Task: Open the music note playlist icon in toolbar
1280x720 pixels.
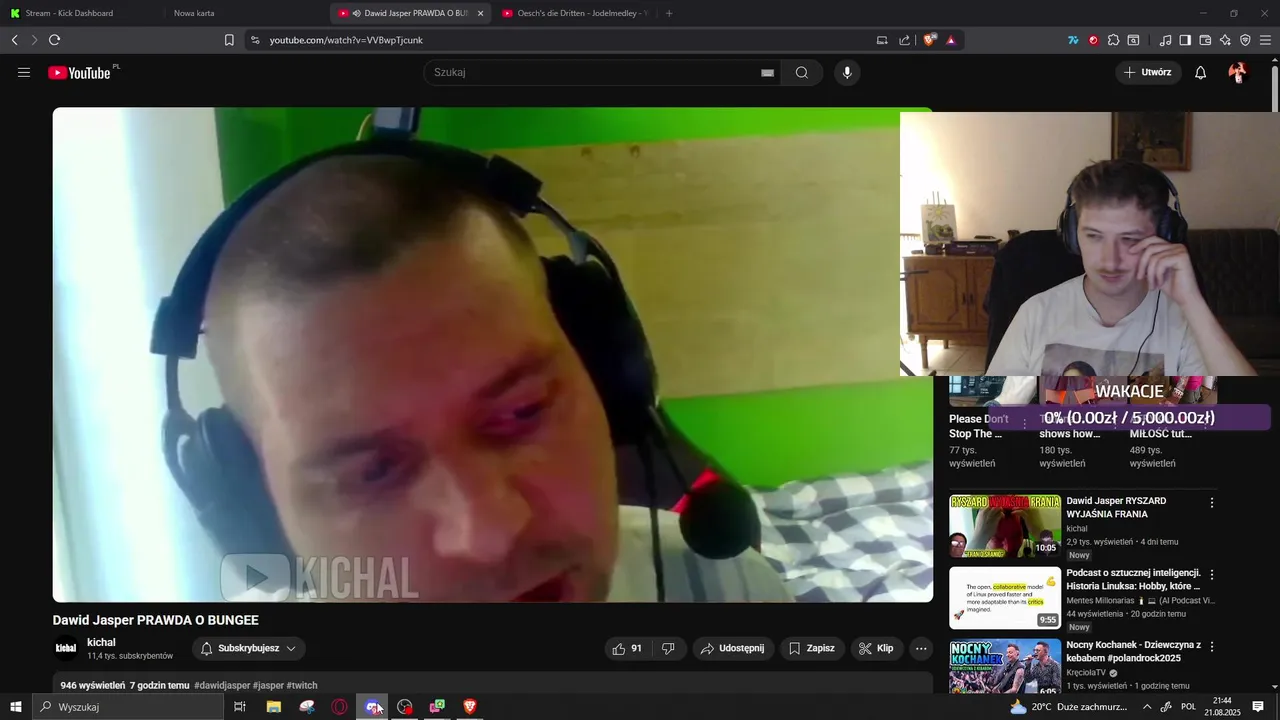Action: (1165, 40)
